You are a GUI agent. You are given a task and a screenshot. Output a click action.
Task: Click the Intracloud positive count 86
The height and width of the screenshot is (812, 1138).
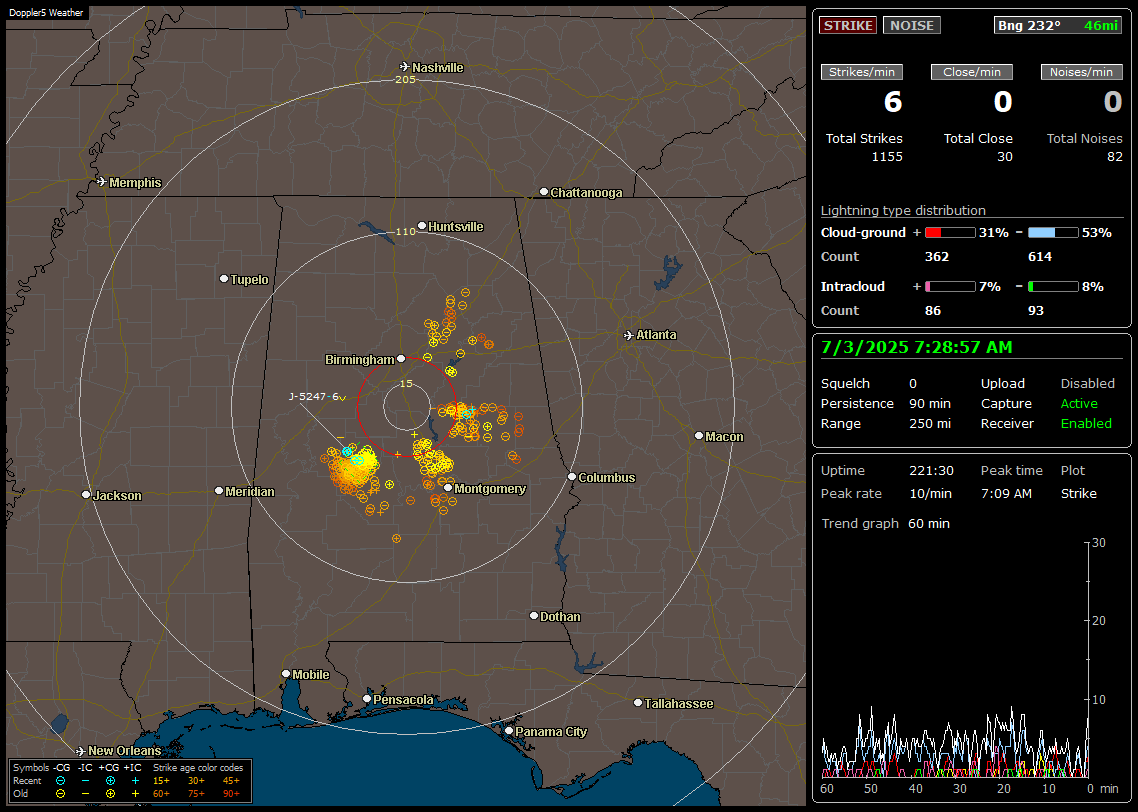point(933,311)
